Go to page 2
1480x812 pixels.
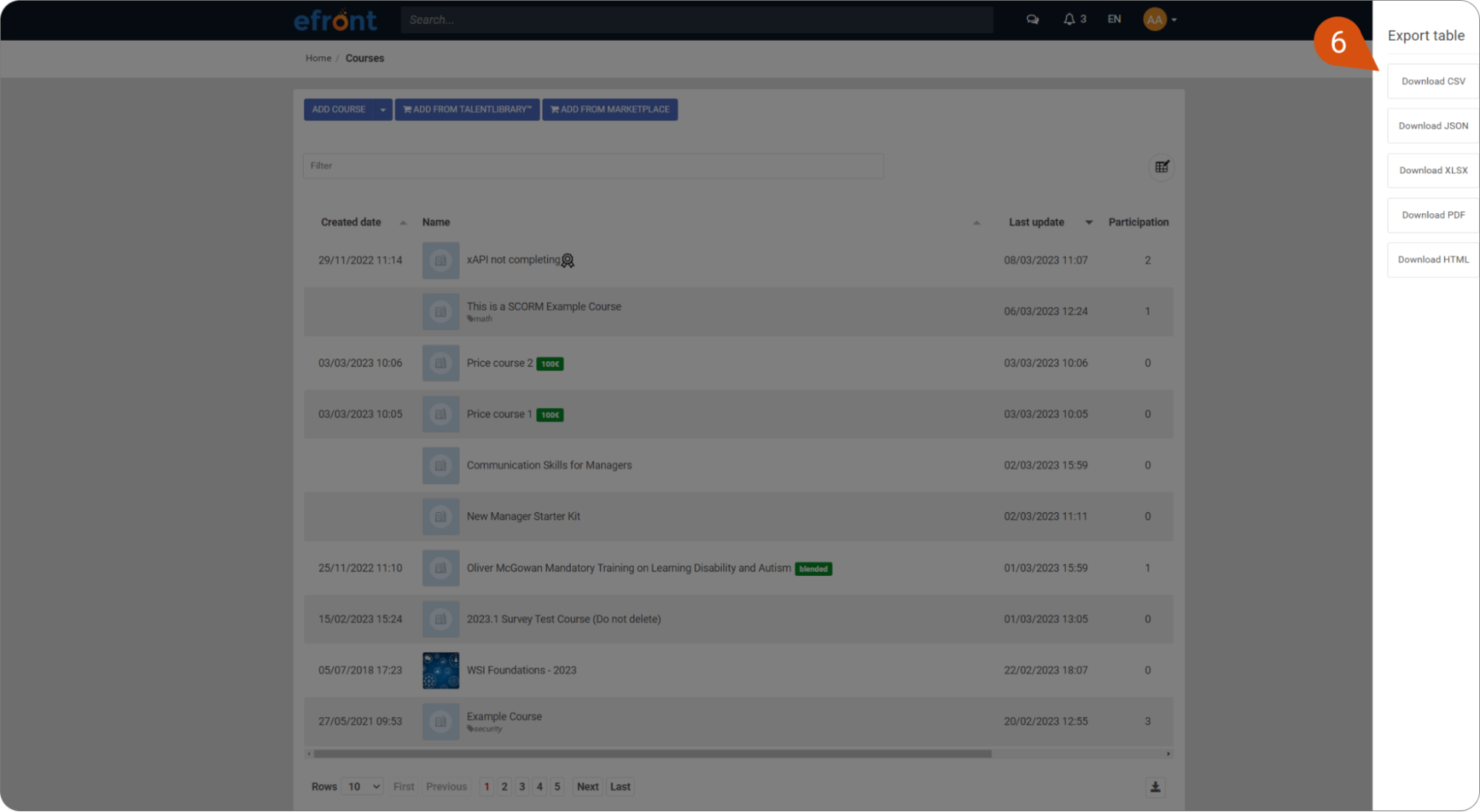click(504, 787)
